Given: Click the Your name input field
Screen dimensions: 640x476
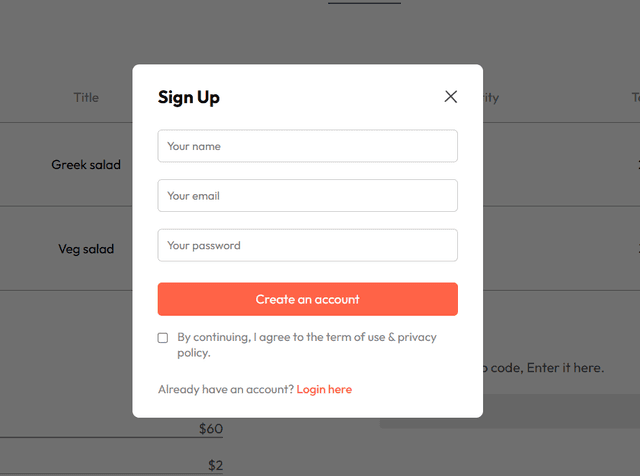Looking at the screenshot, I should (x=307, y=146).
